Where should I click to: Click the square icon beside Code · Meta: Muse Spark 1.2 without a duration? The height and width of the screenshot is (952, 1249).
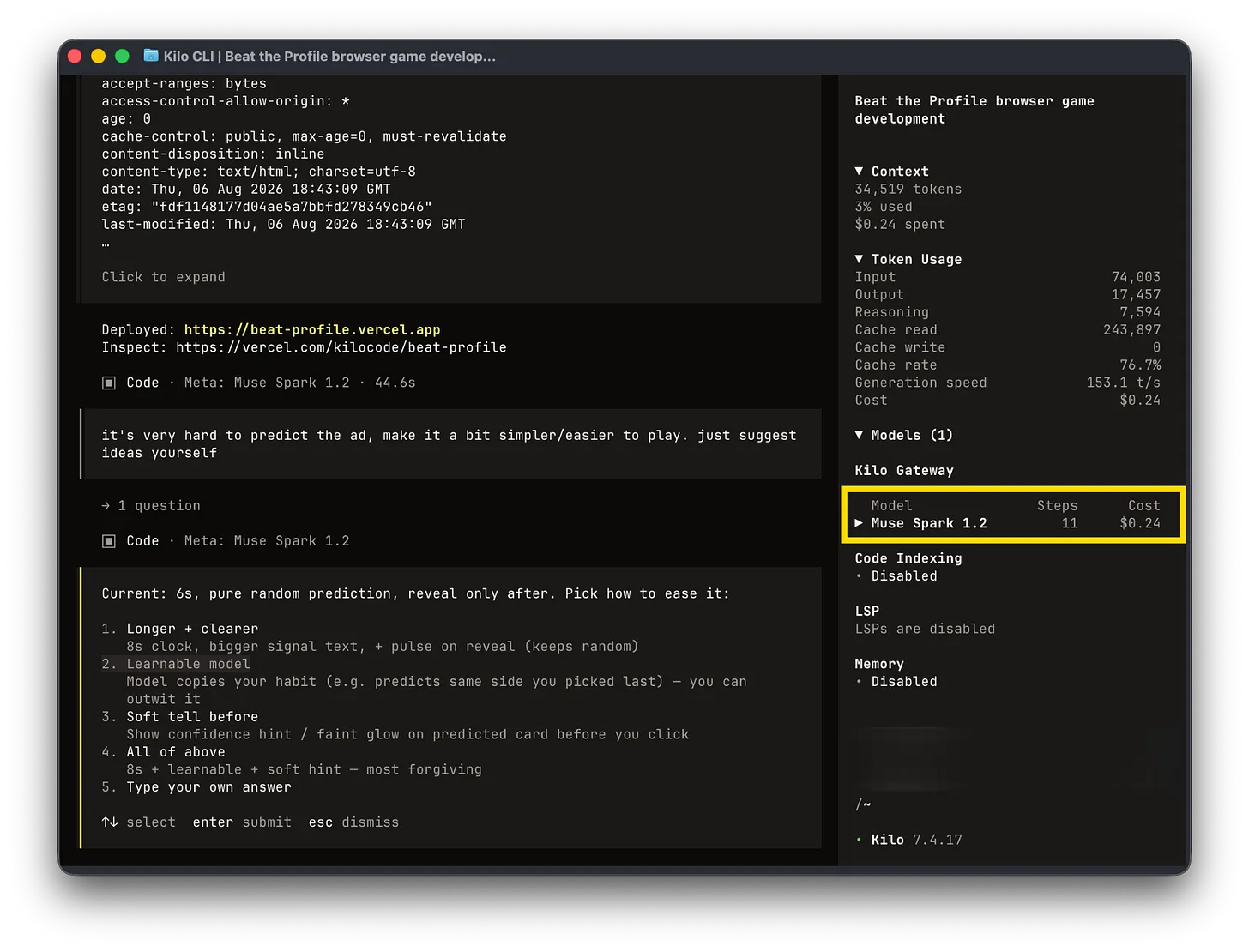(109, 541)
